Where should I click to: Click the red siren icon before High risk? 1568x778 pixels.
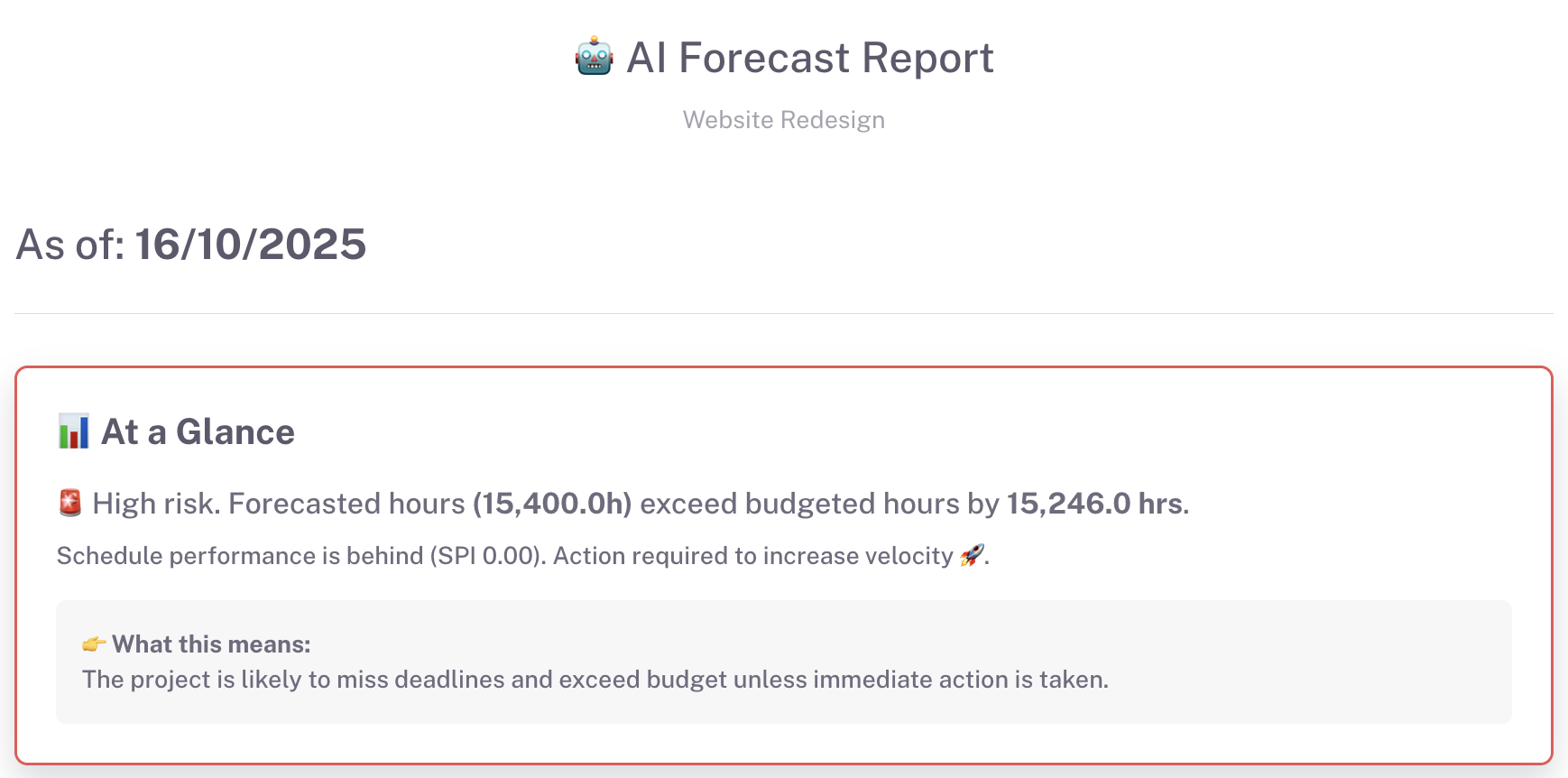(x=70, y=503)
